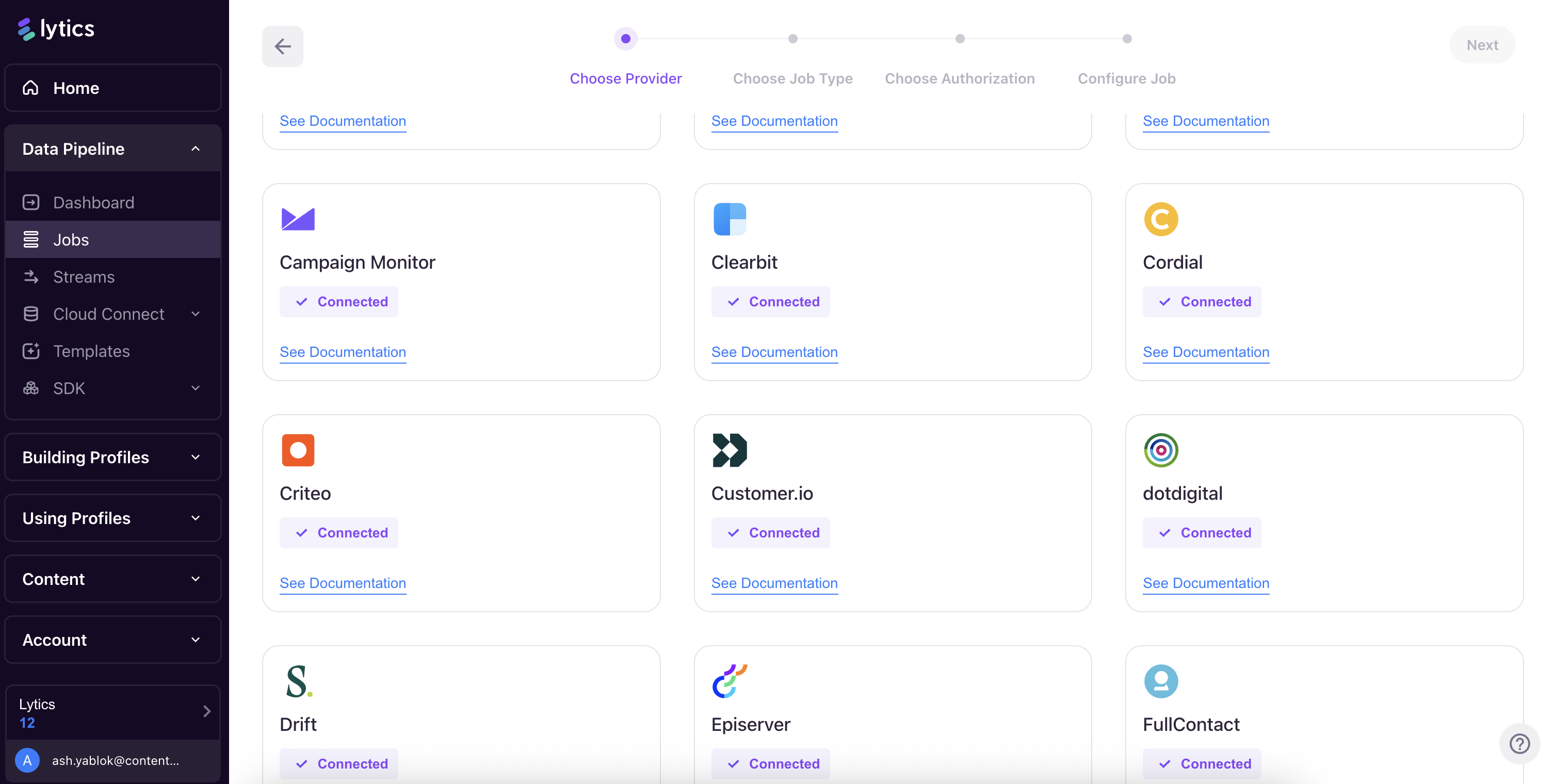Click the Cordial yellow C logo

click(1160, 219)
